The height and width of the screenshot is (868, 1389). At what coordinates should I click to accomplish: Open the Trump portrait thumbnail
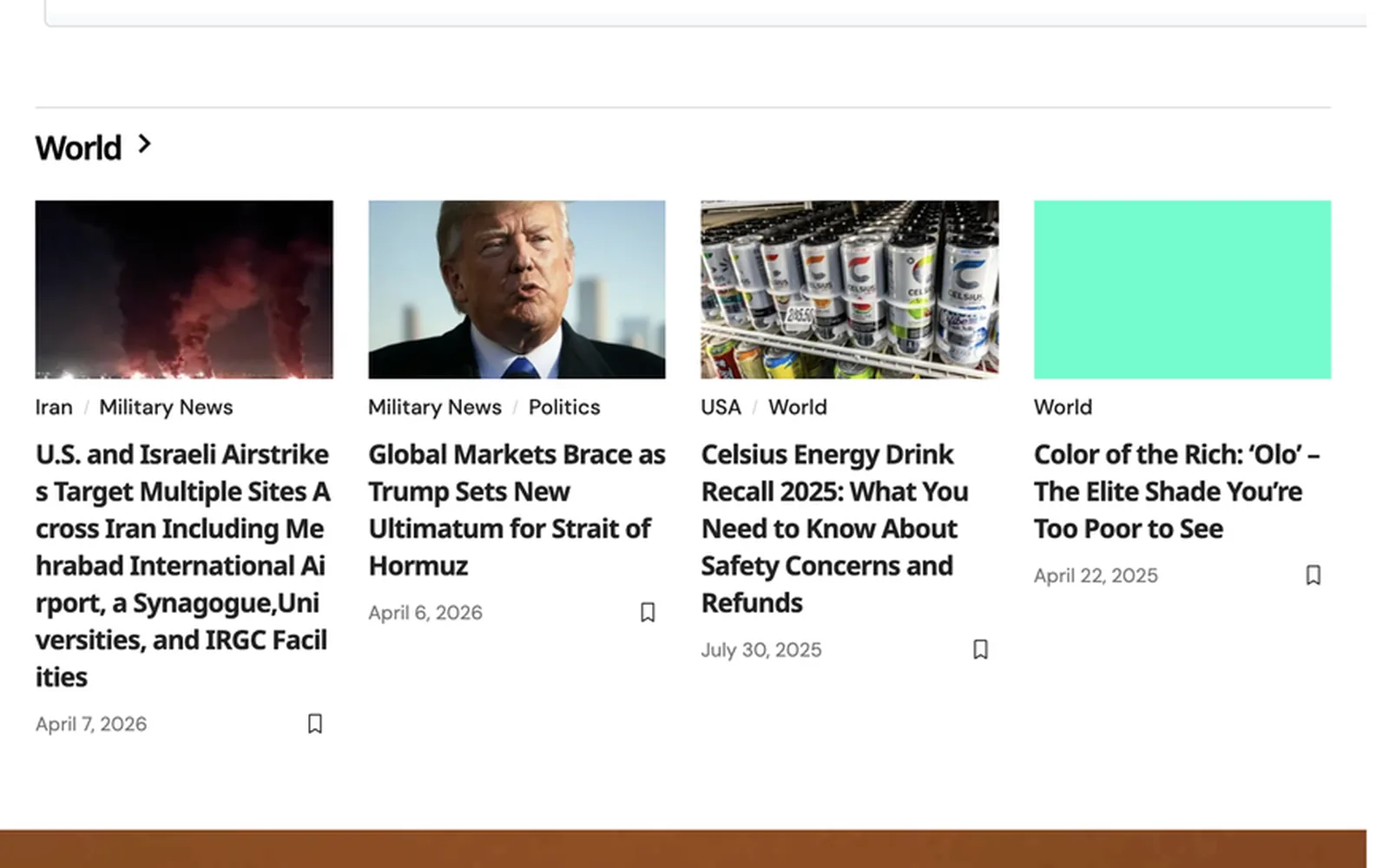pyautogui.click(x=517, y=289)
